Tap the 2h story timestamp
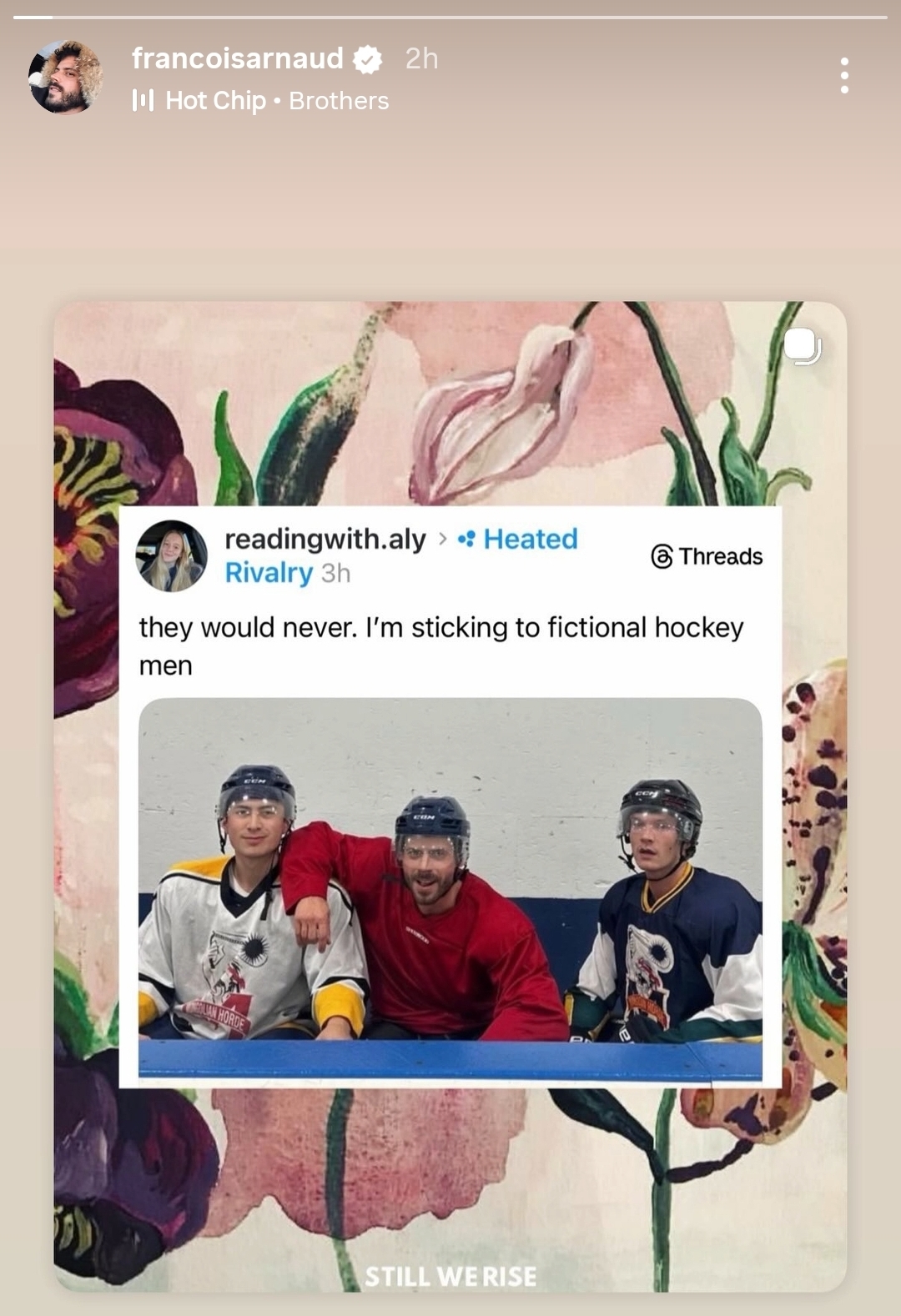The image size is (901, 1316). (421, 58)
